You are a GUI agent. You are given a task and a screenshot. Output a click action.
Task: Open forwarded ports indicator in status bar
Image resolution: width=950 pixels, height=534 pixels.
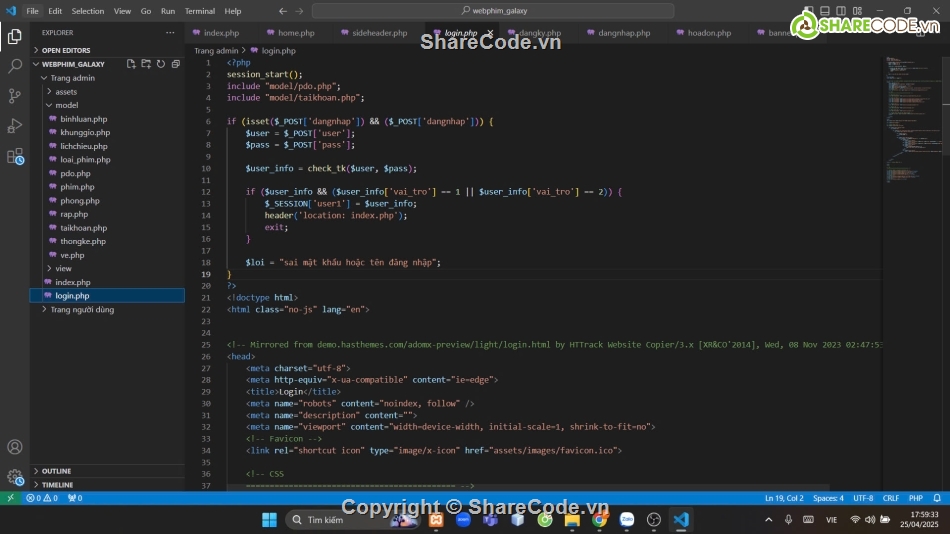click(x=75, y=498)
